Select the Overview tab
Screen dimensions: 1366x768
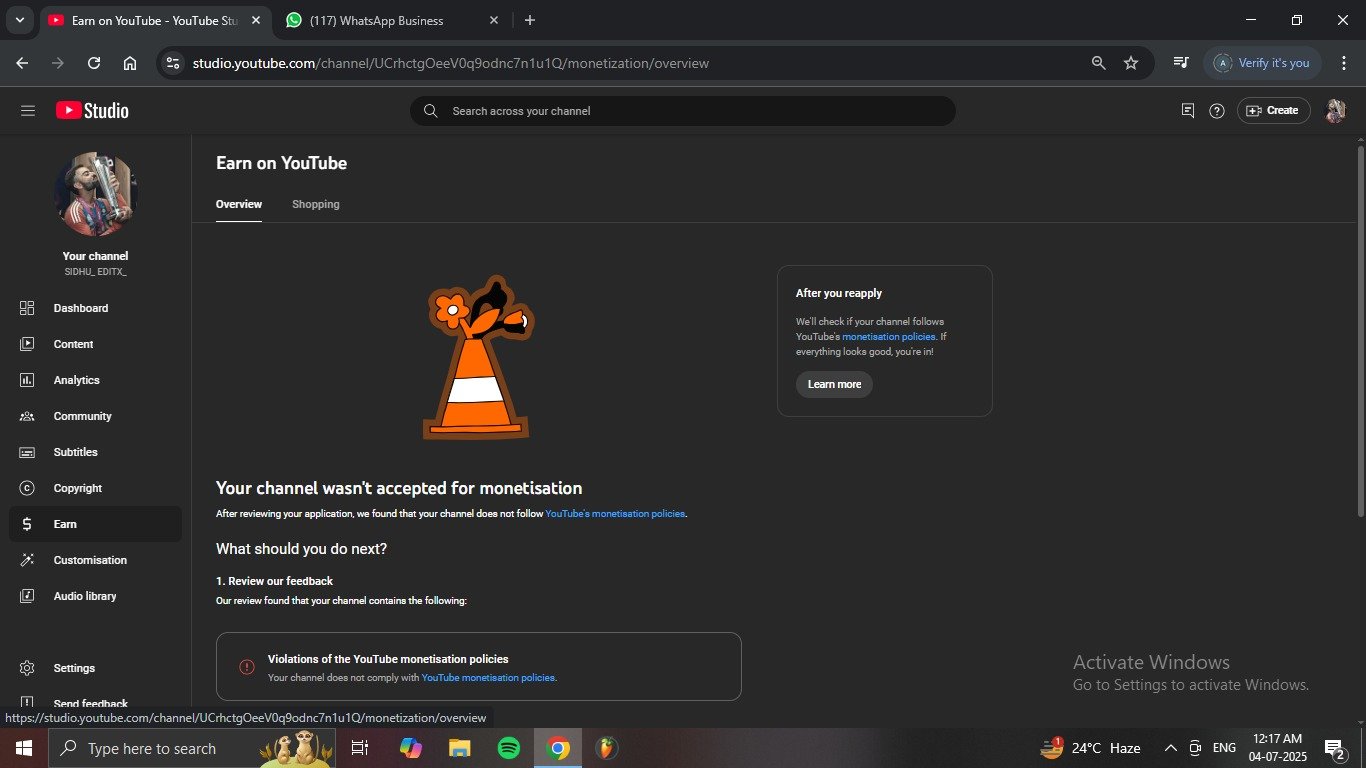239,204
